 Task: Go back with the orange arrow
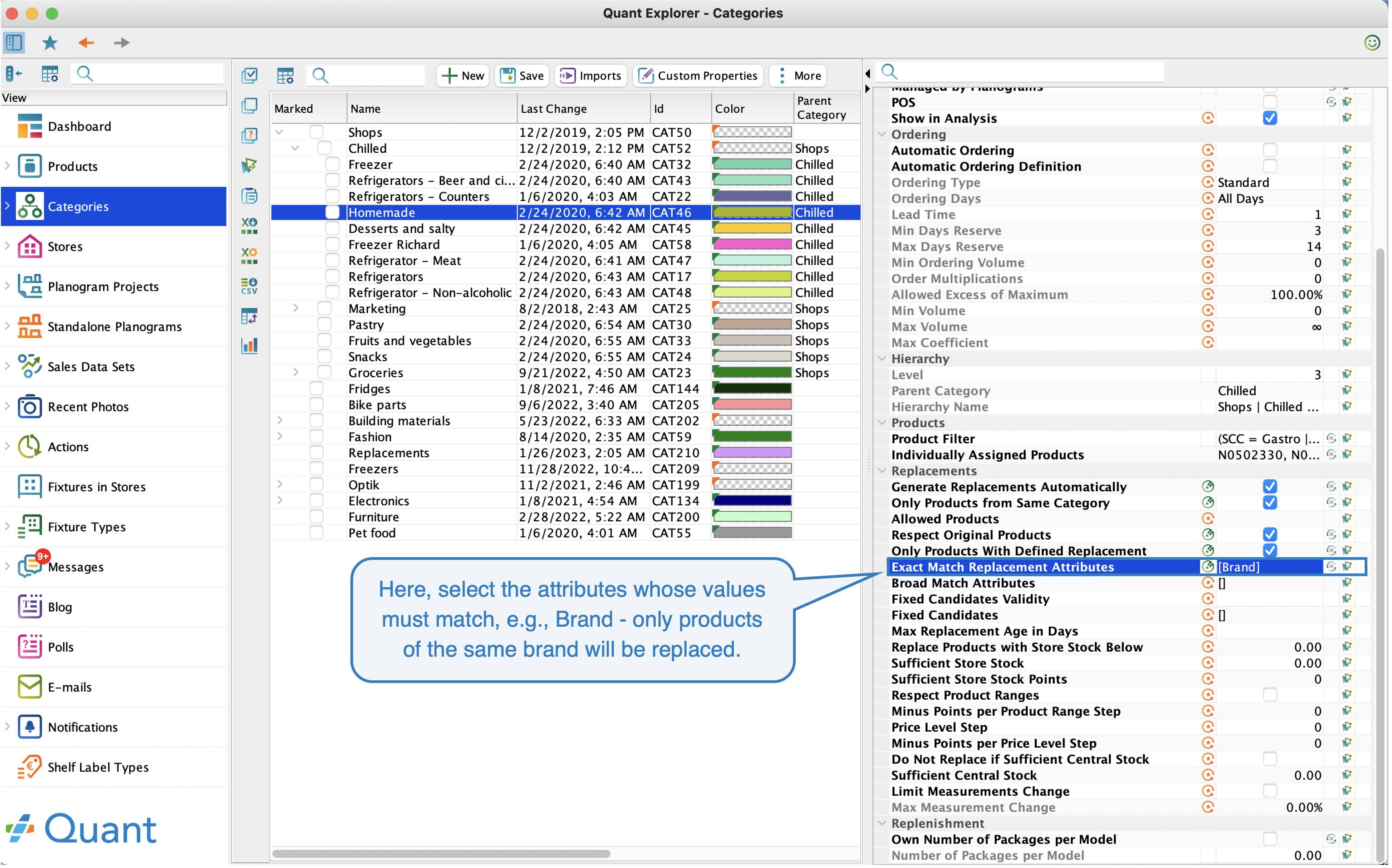point(86,42)
